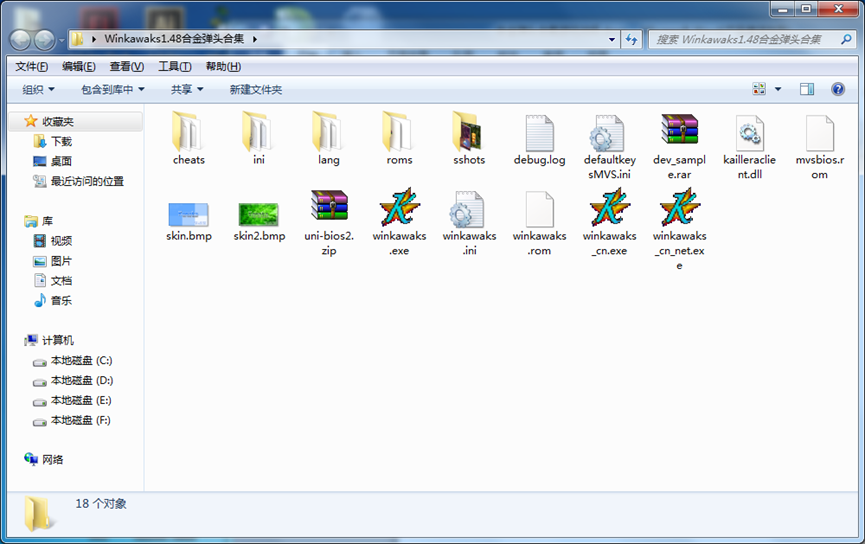The width and height of the screenshot is (865, 544).
Task: Open the 帮助(H) menu
Action: [x=223, y=66]
